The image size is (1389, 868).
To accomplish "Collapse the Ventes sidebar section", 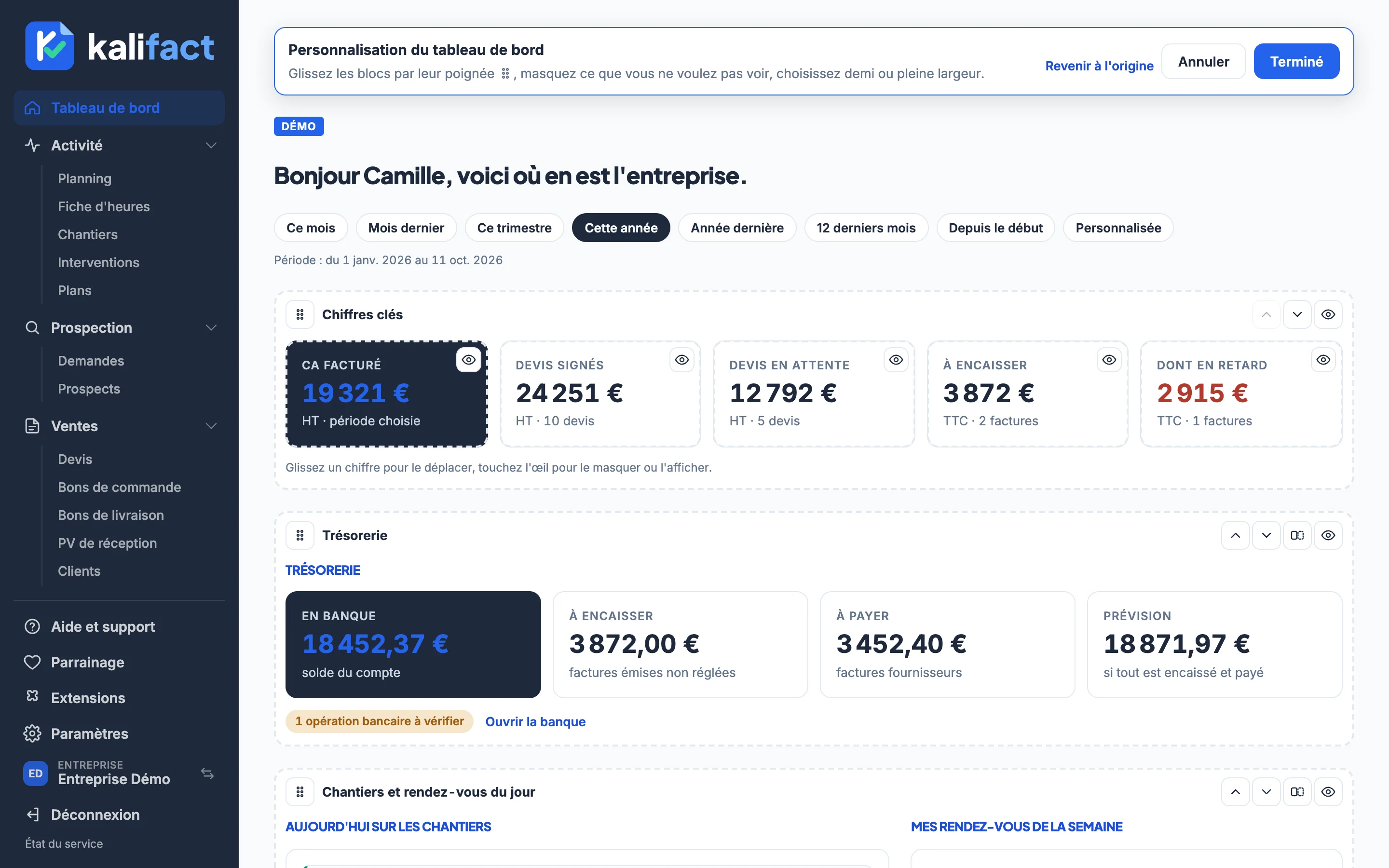I will 119,426.
